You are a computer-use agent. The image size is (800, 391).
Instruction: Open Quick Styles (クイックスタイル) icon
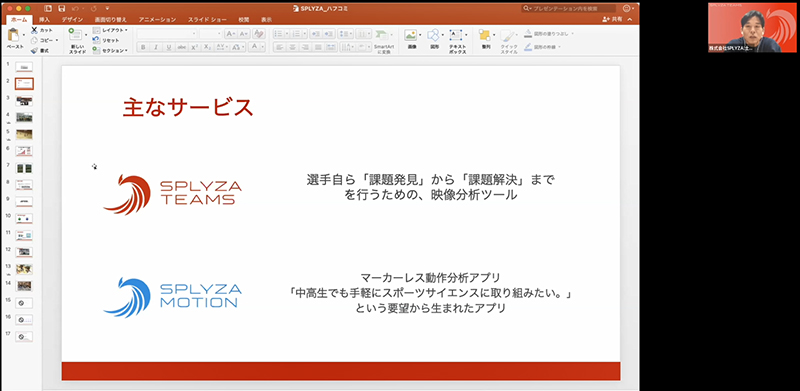pos(508,36)
